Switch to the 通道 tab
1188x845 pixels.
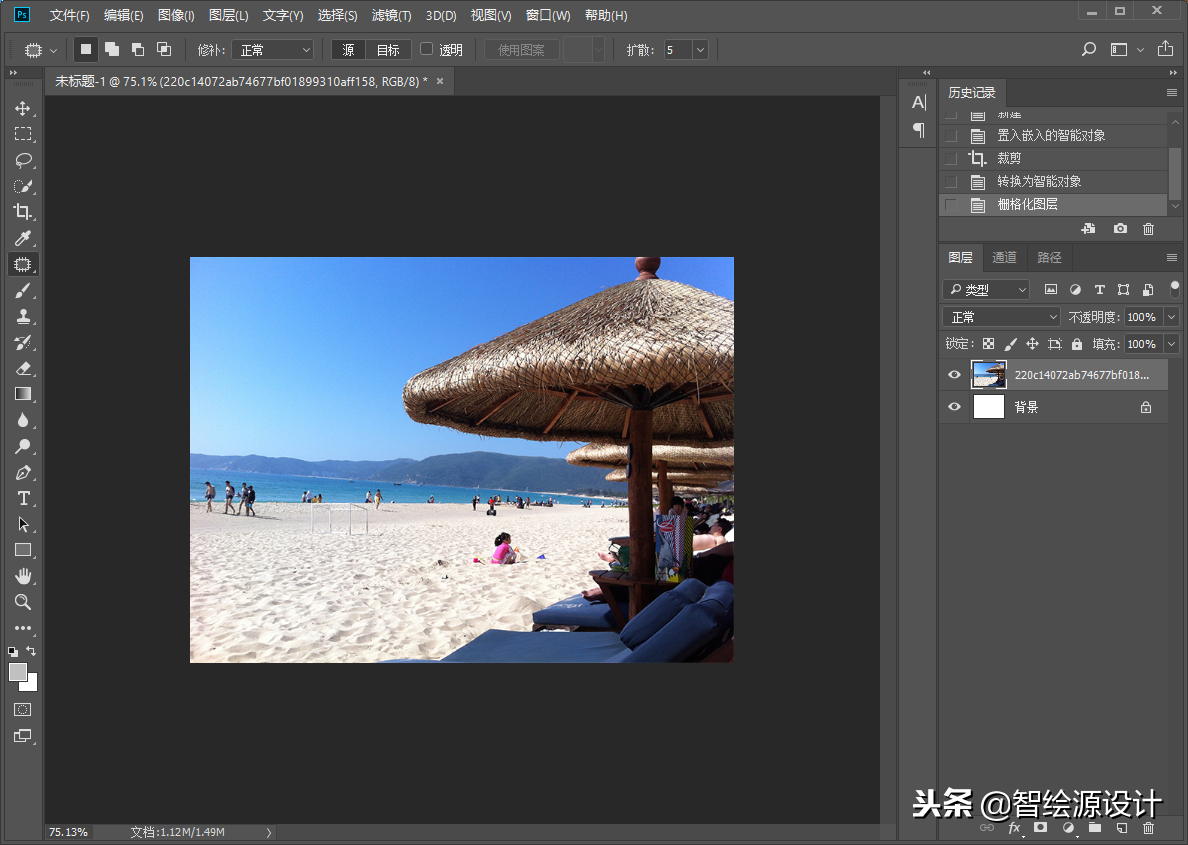[x=1004, y=258]
